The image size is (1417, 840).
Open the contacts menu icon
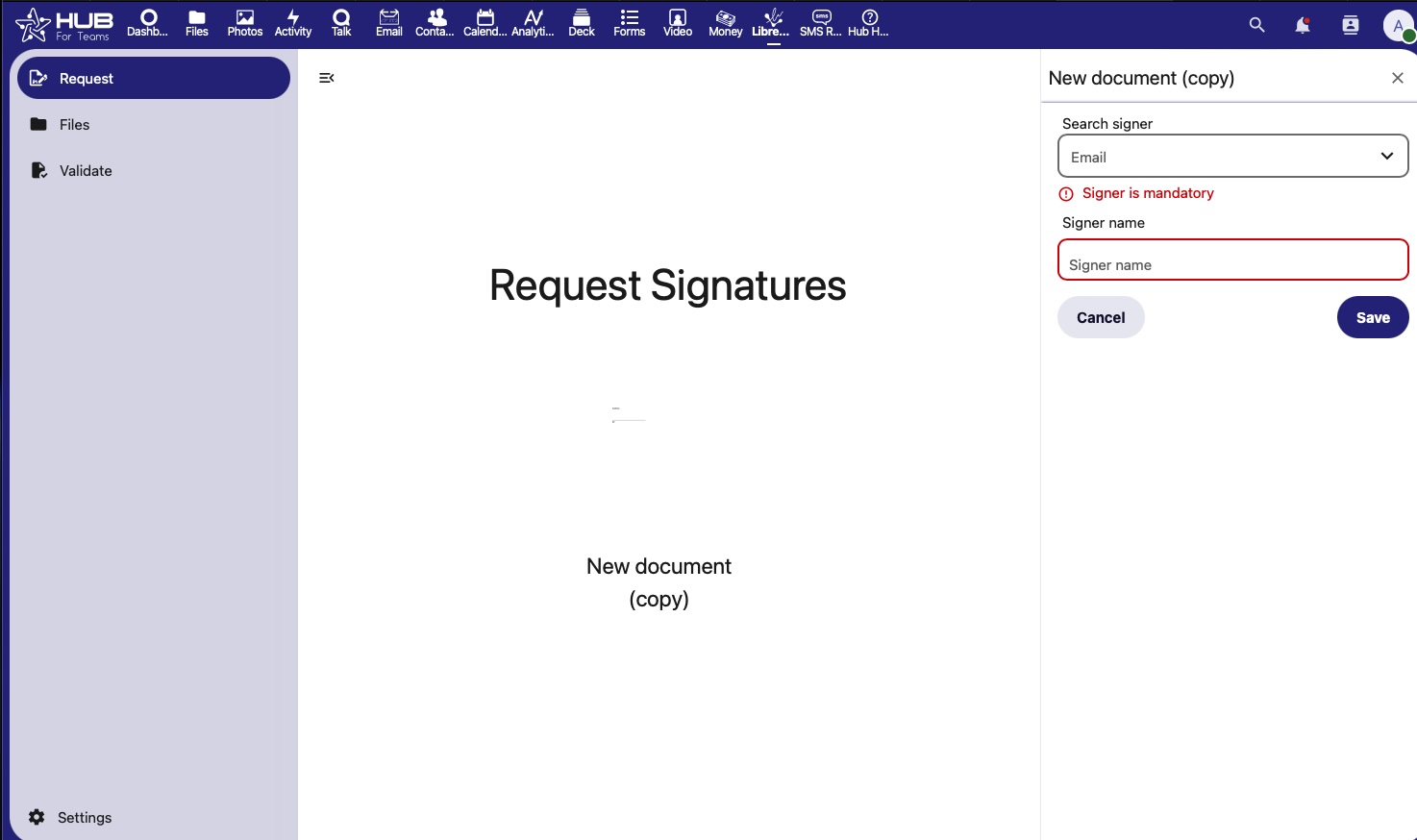1351,25
